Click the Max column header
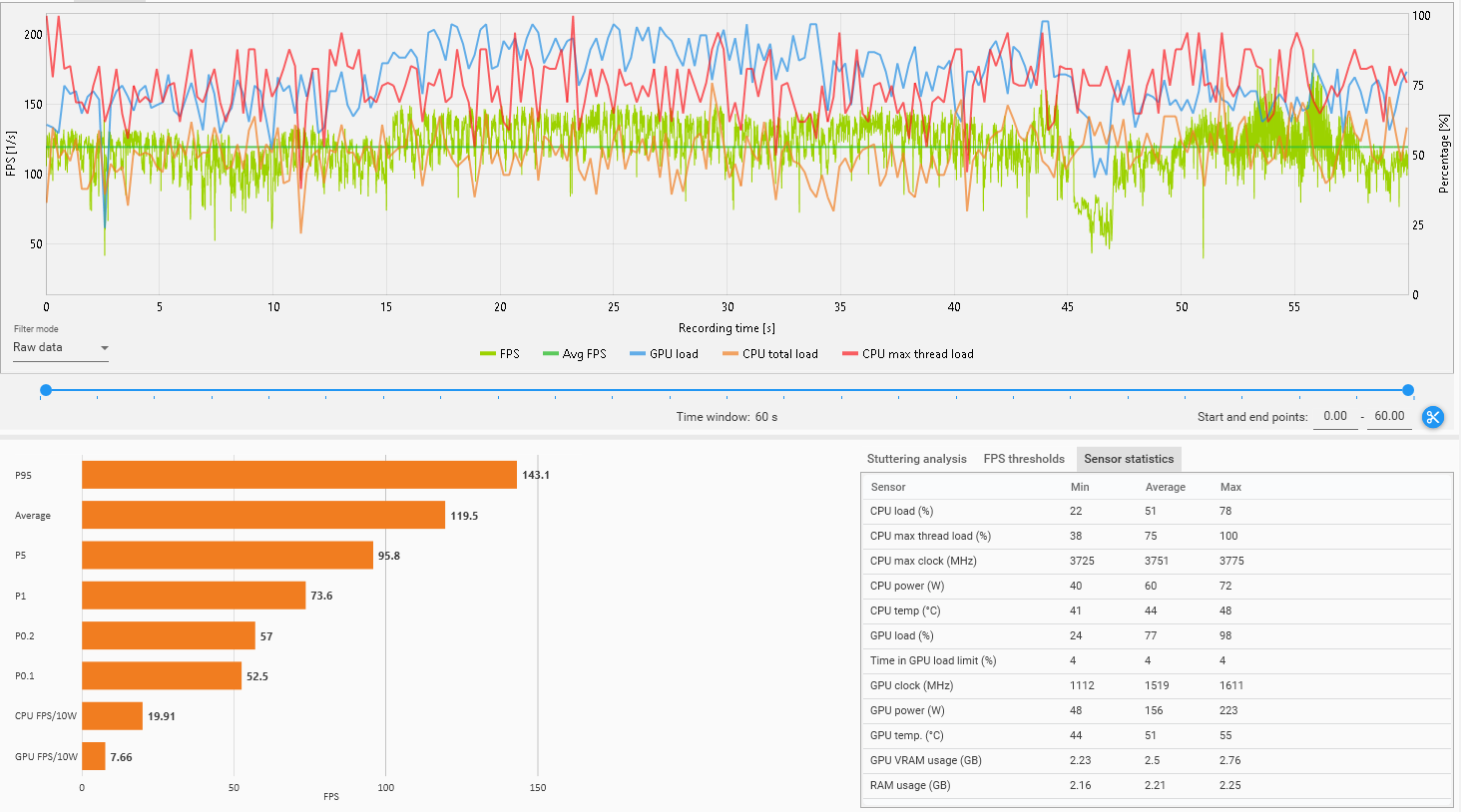This screenshot has height=812, width=1461. [x=1230, y=487]
